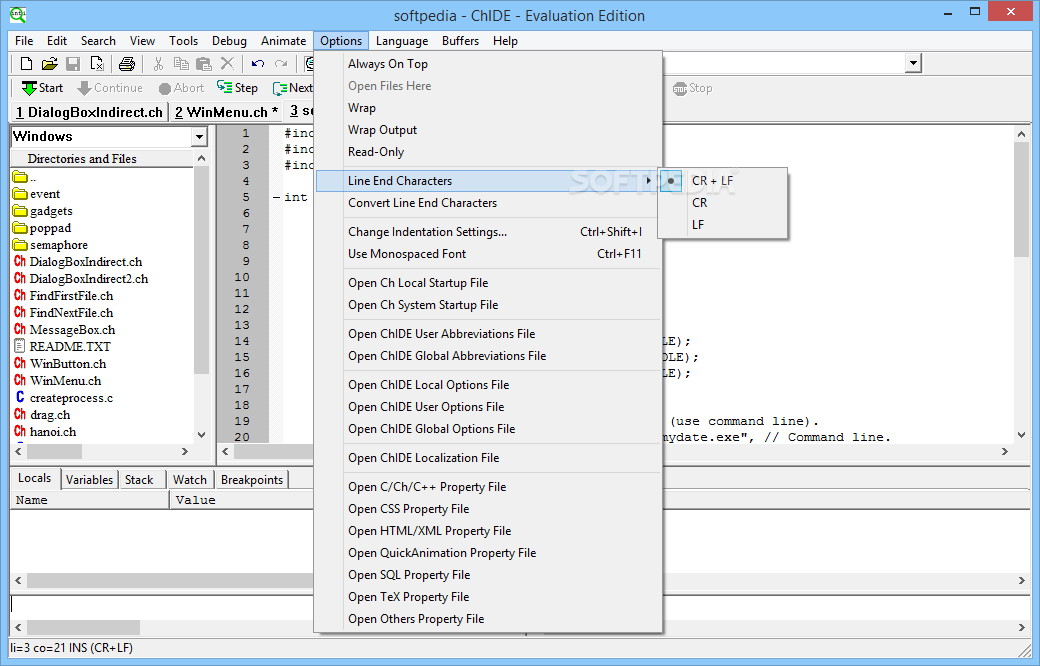Image resolution: width=1040 pixels, height=666 pixels.
Task: Choose Change Indentation Settings
Action: (488, 232)
